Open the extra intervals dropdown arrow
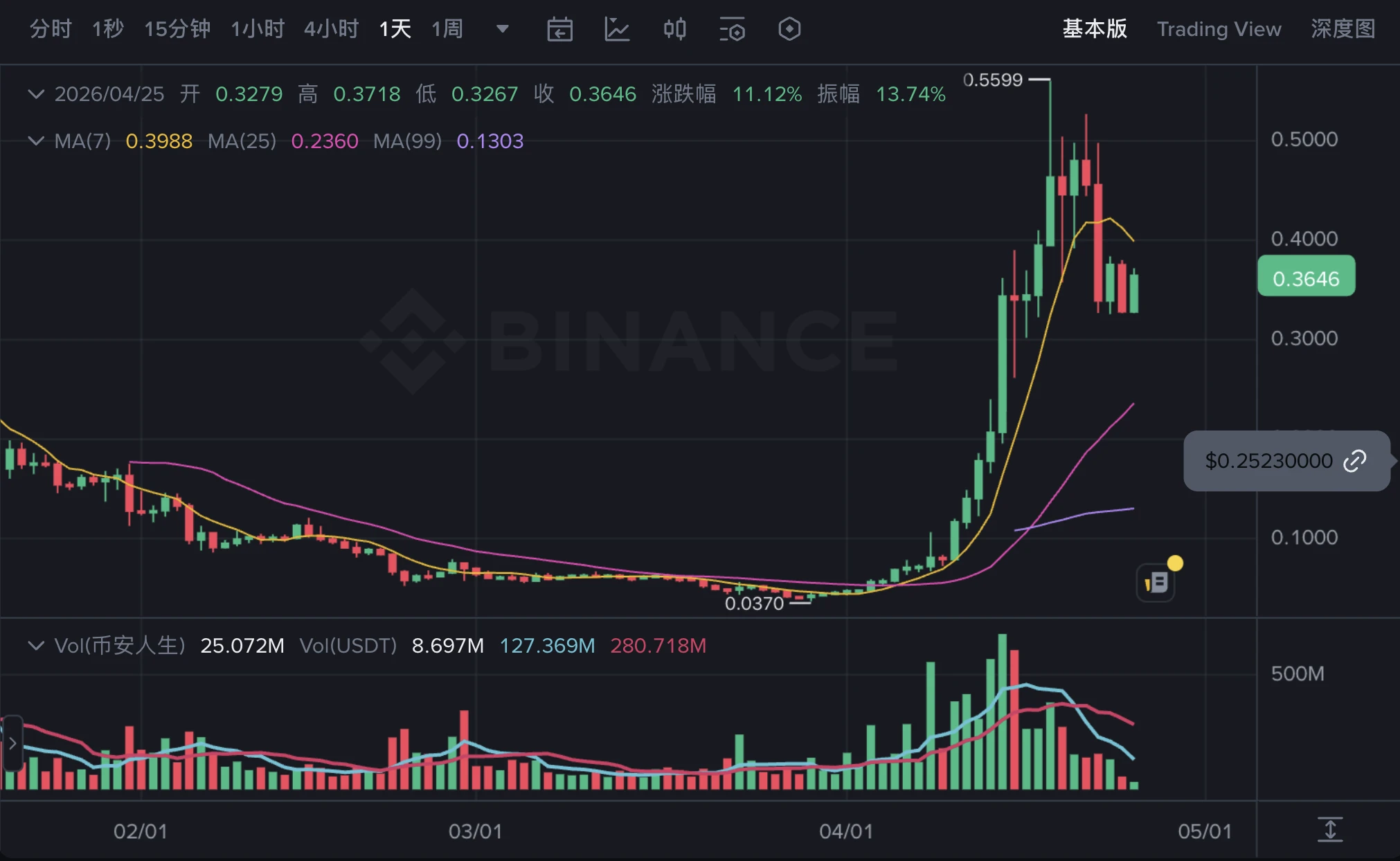 pyautogui.click(x=502, y=29)
